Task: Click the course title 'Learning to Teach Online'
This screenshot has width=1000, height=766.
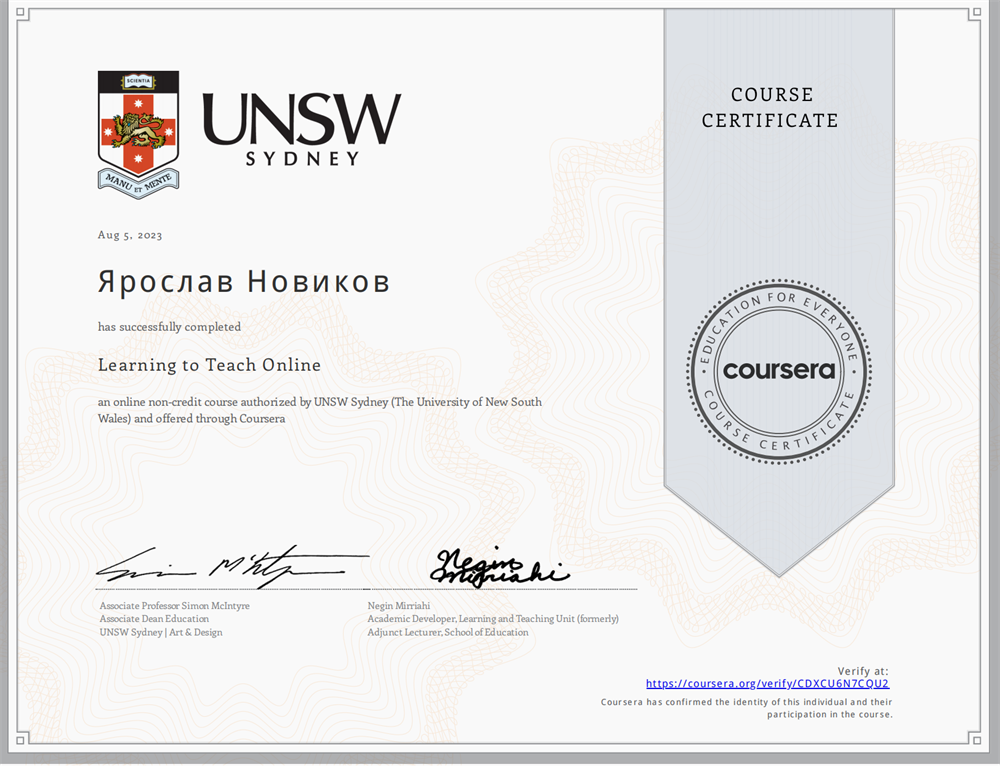Action: pyautogui.click(x=209, y=365)
